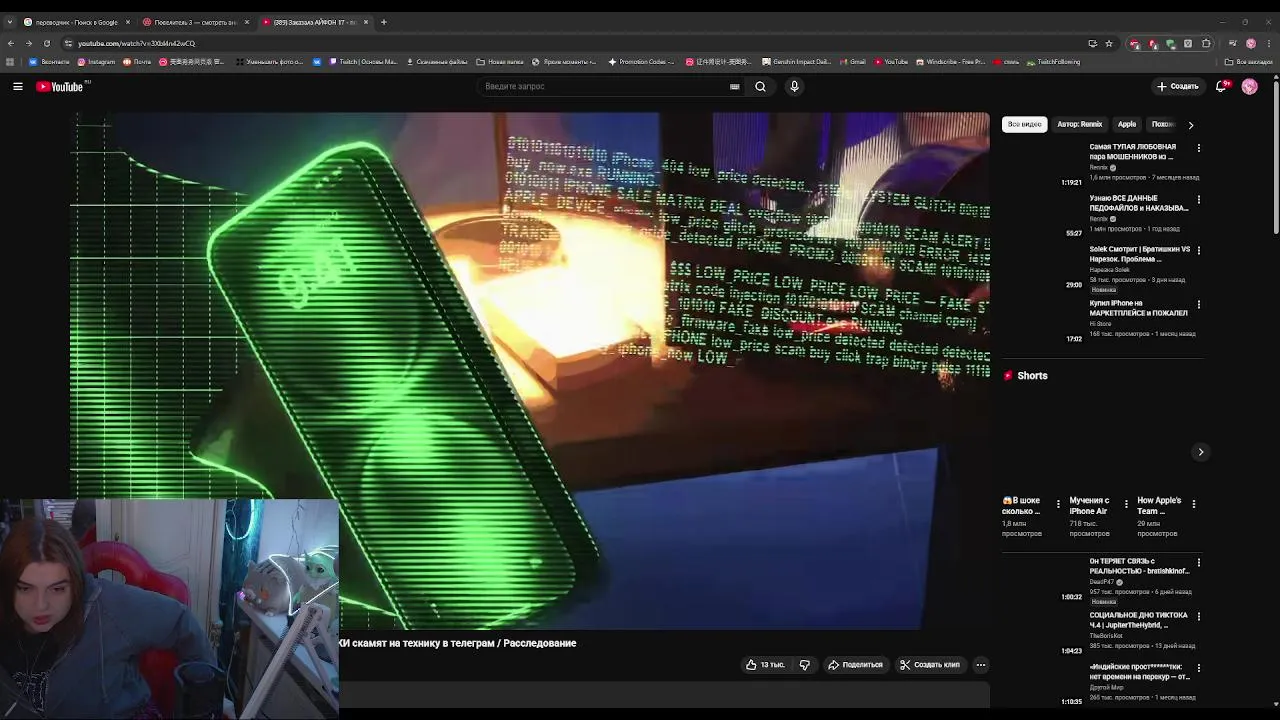Open the Chrome three-dot menu
Viewport: 1280px width, 720px height.
(x=1268, y=43)
